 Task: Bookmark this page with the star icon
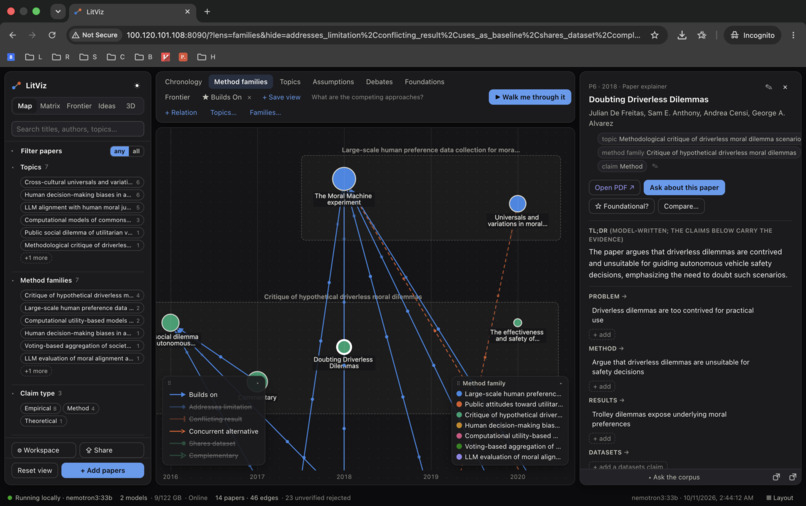(654, 35)
